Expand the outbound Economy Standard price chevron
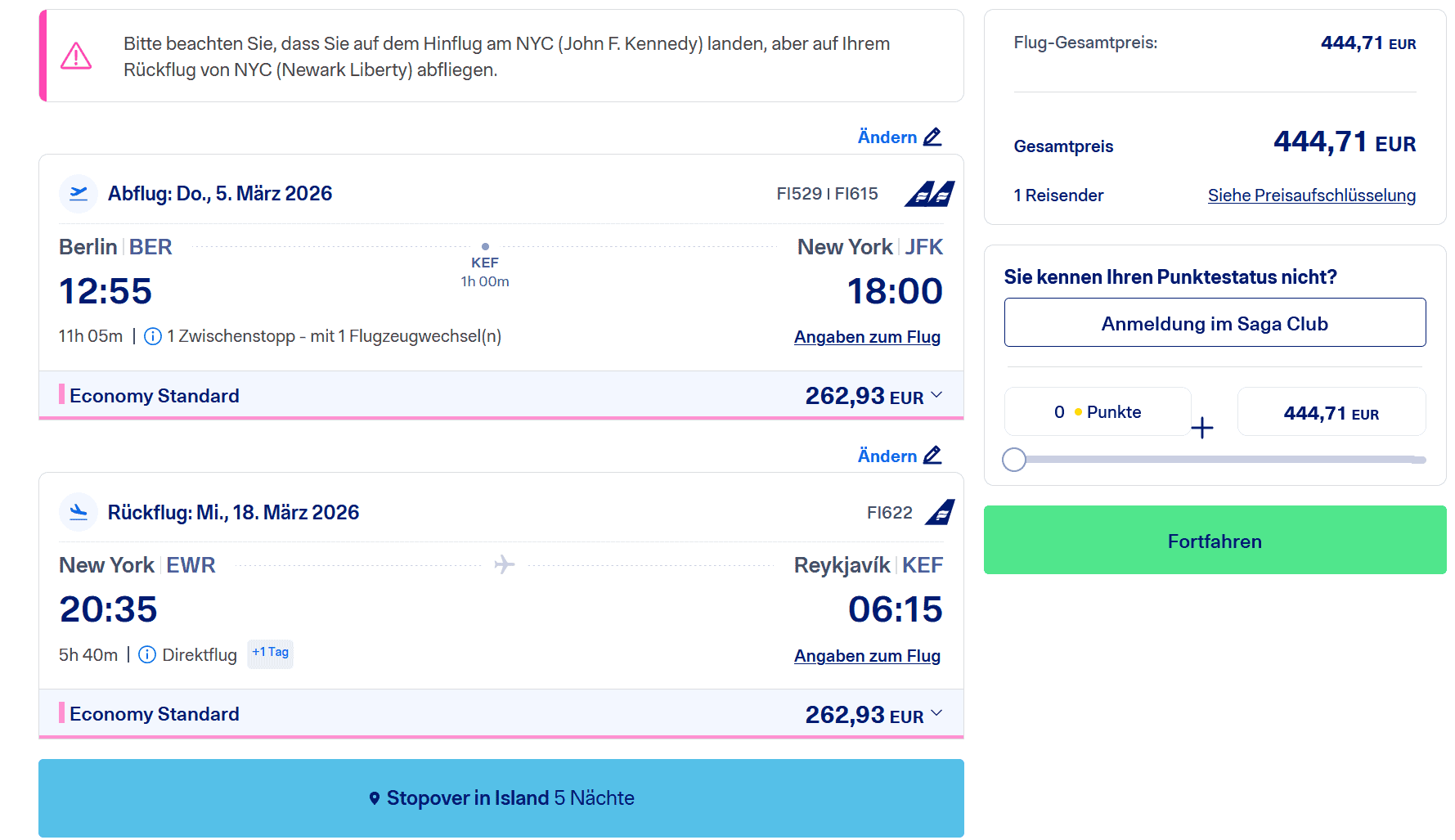 pos(937,395)
